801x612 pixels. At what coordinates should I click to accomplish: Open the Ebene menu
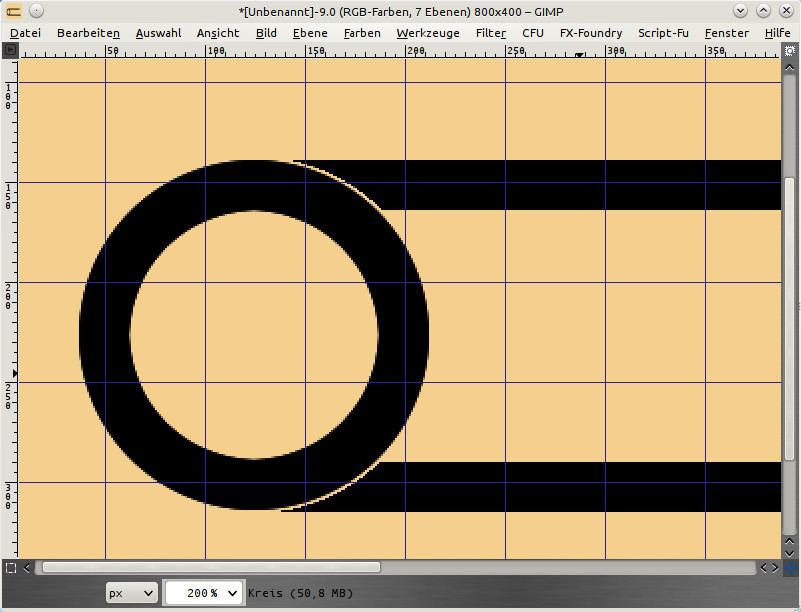tap(309, 33)
